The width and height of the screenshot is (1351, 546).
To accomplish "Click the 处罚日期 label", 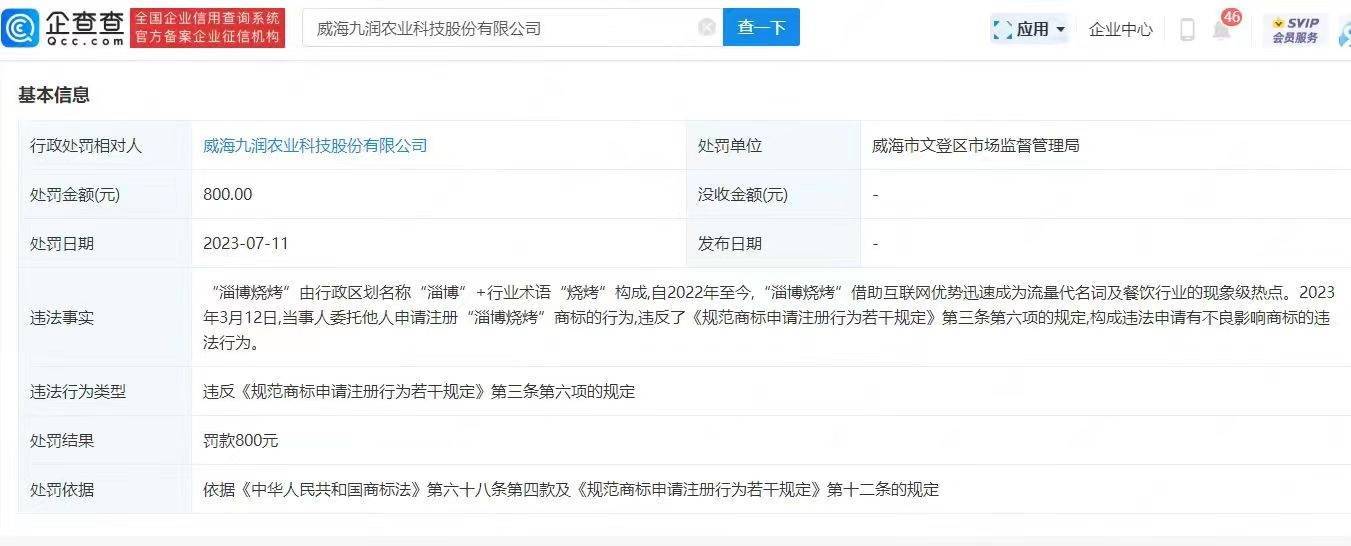I will [62, 243].
